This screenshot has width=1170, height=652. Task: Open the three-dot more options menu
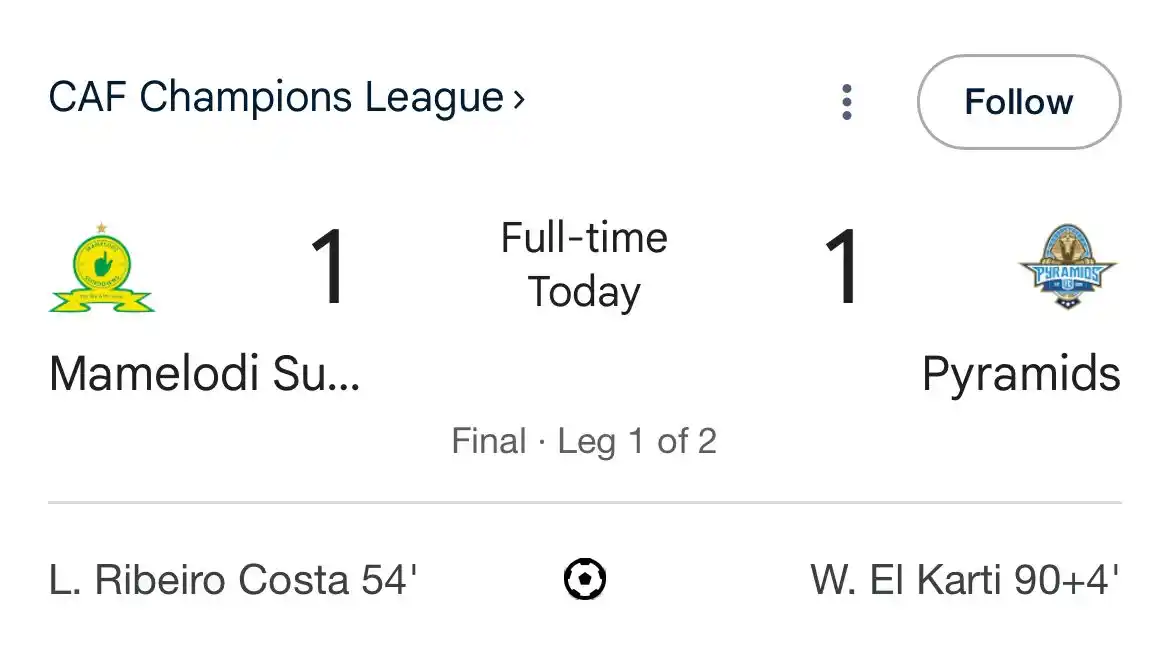846,101
